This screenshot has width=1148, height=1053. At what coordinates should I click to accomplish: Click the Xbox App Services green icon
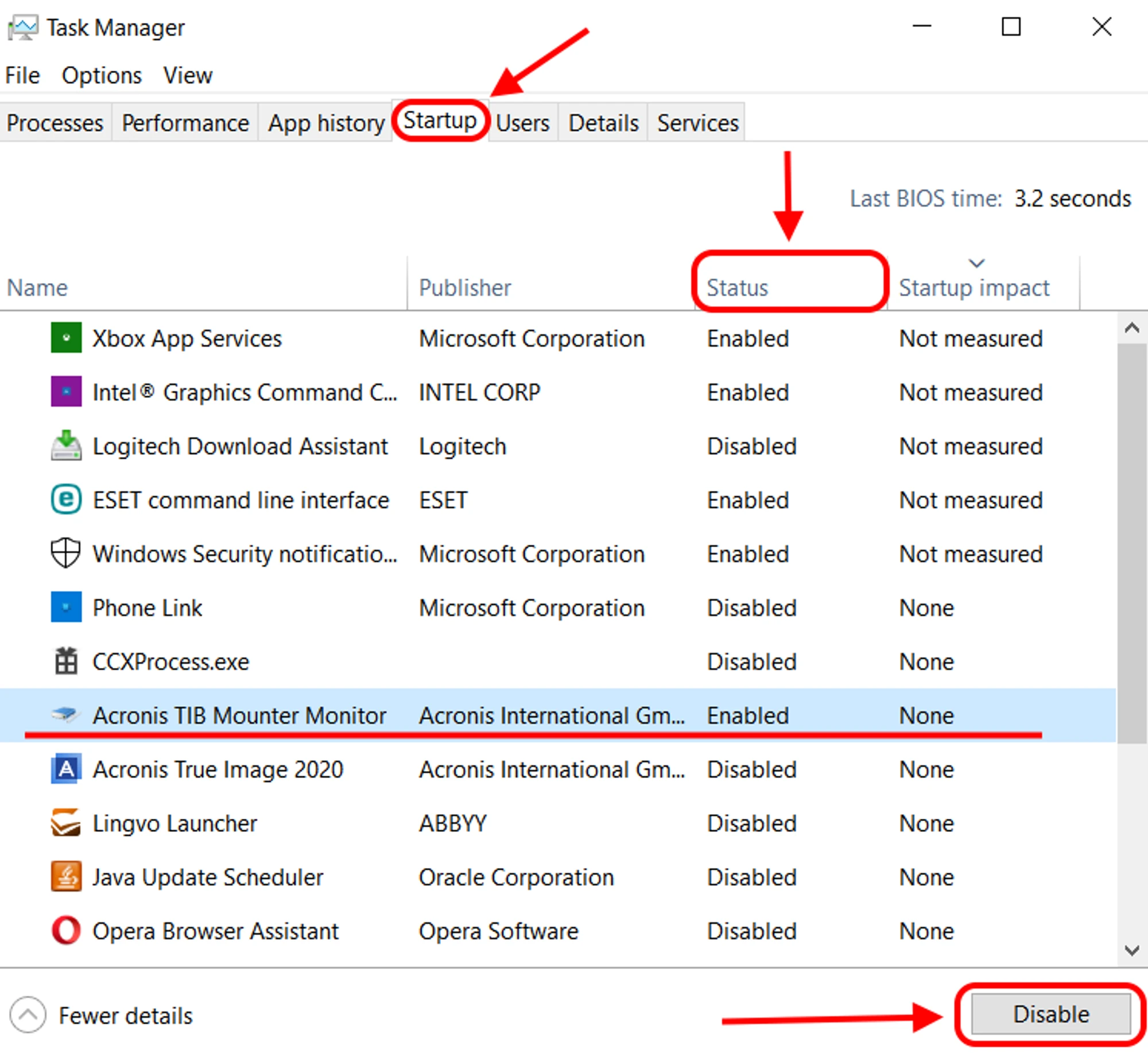[x=66, y=338]
